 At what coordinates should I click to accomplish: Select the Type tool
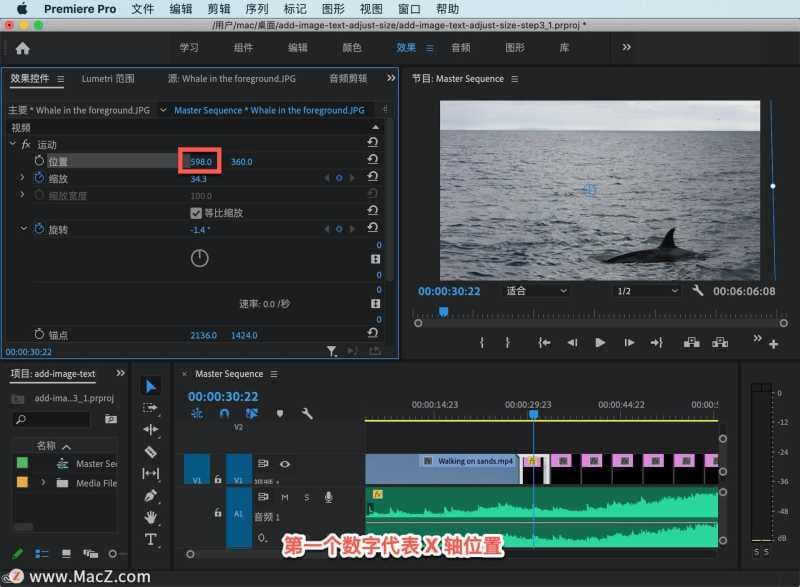(x=151, y=539)
